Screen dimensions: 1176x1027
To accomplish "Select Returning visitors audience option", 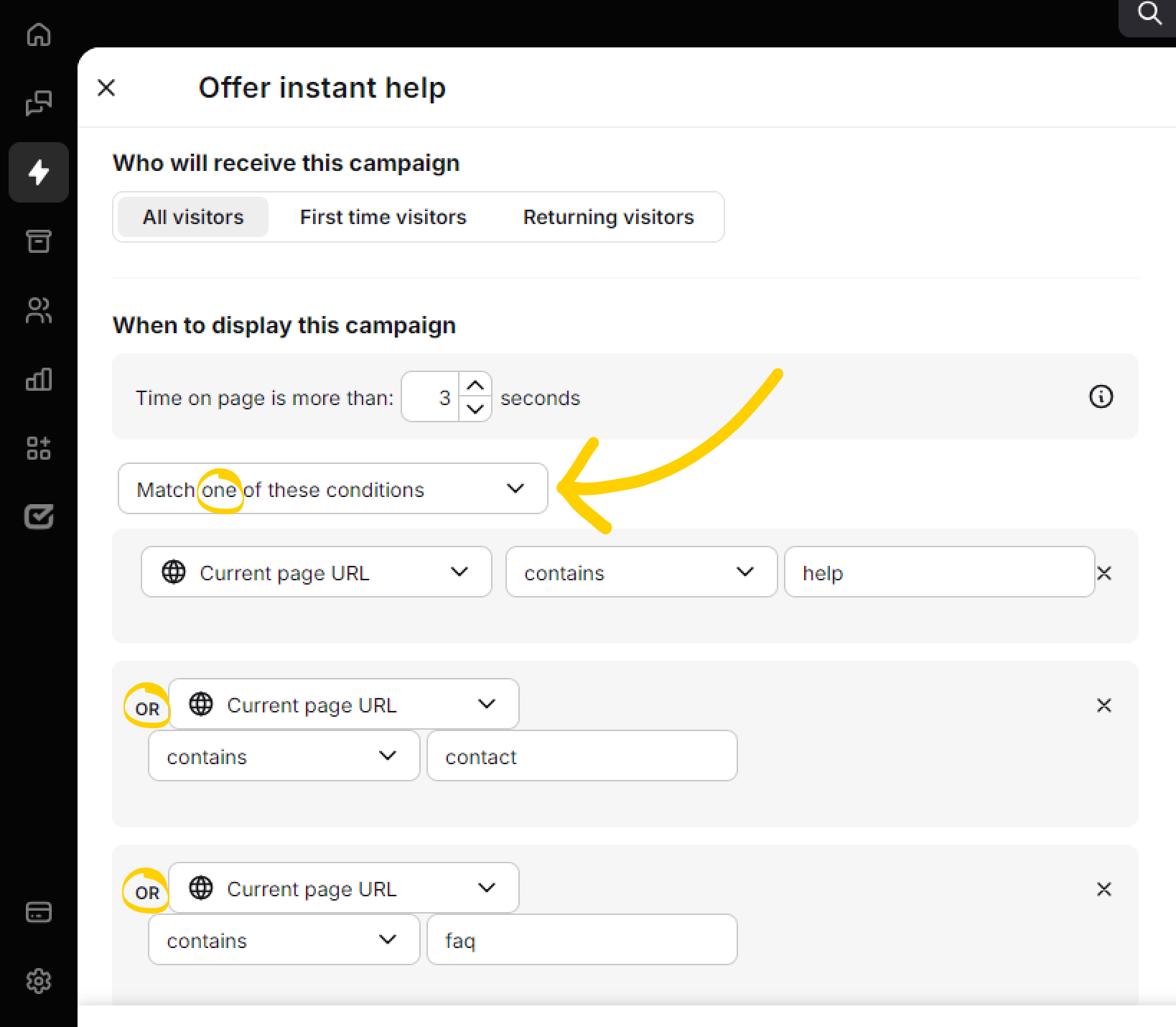I will pyautogui.click(x=608, y=217).
